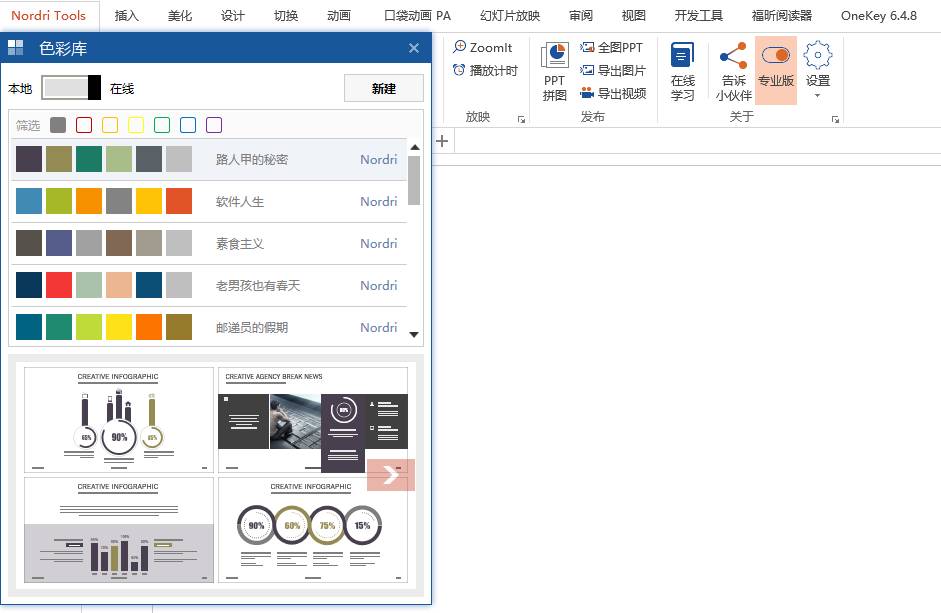This screenshot has width=941, height=613.
Task: Filter palettes by gray
Action: click(58, 125)
